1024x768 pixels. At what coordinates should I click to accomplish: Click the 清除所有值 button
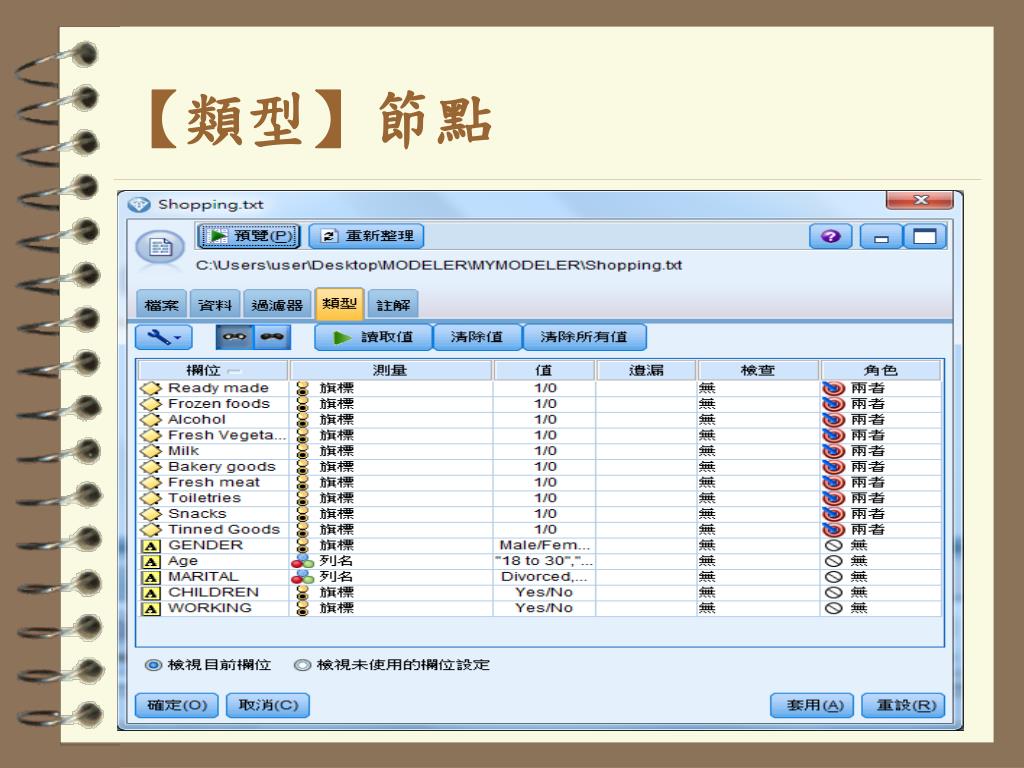click(584, 337)
